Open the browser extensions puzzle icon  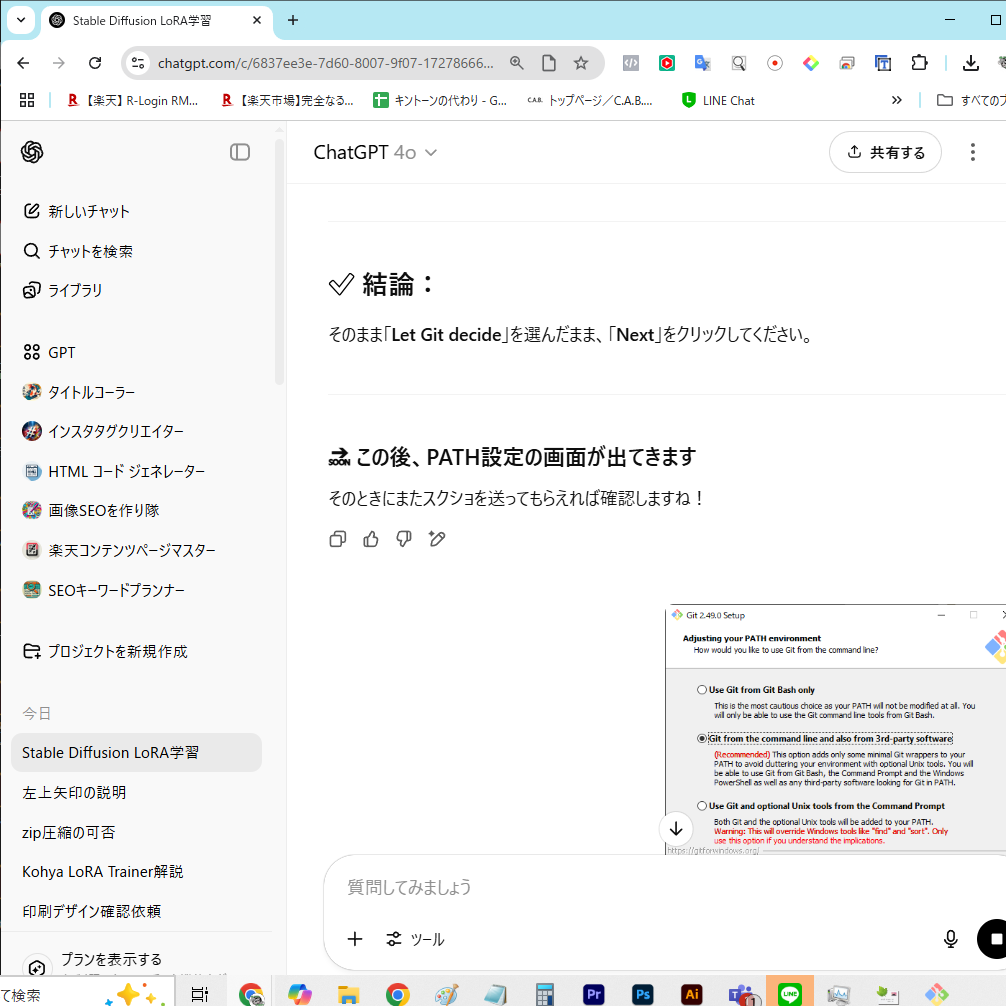click(919, 63)
